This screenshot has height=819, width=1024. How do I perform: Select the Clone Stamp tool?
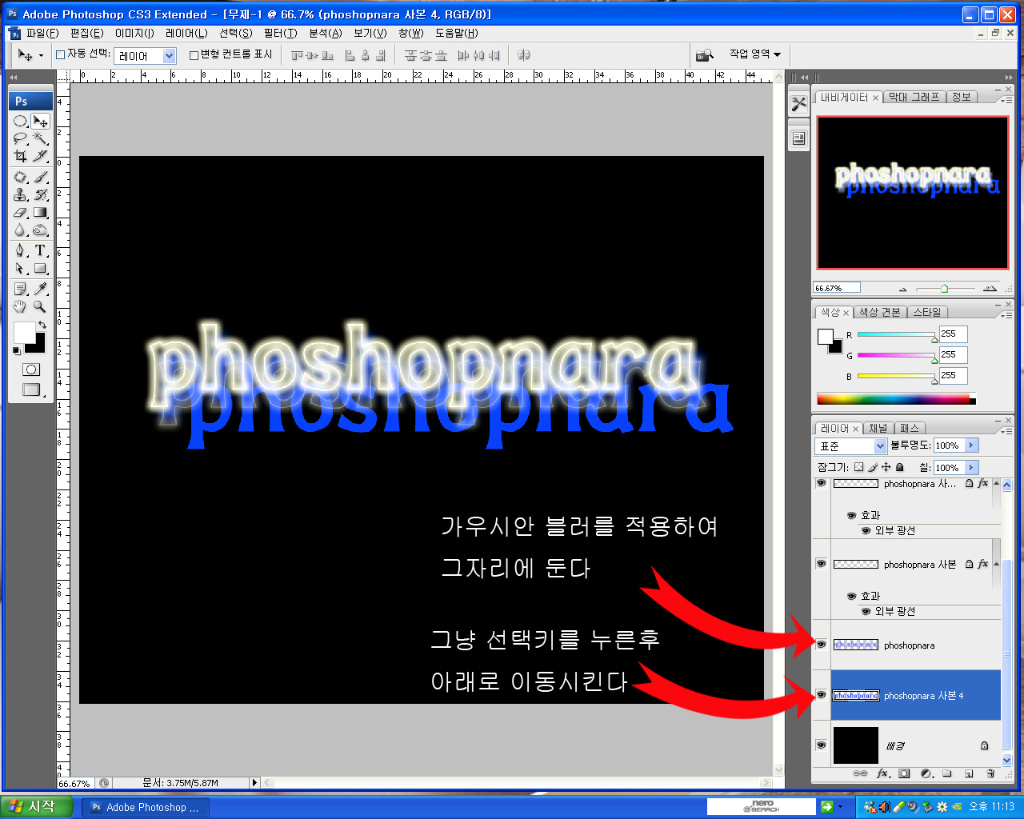[x=21, y=195]
